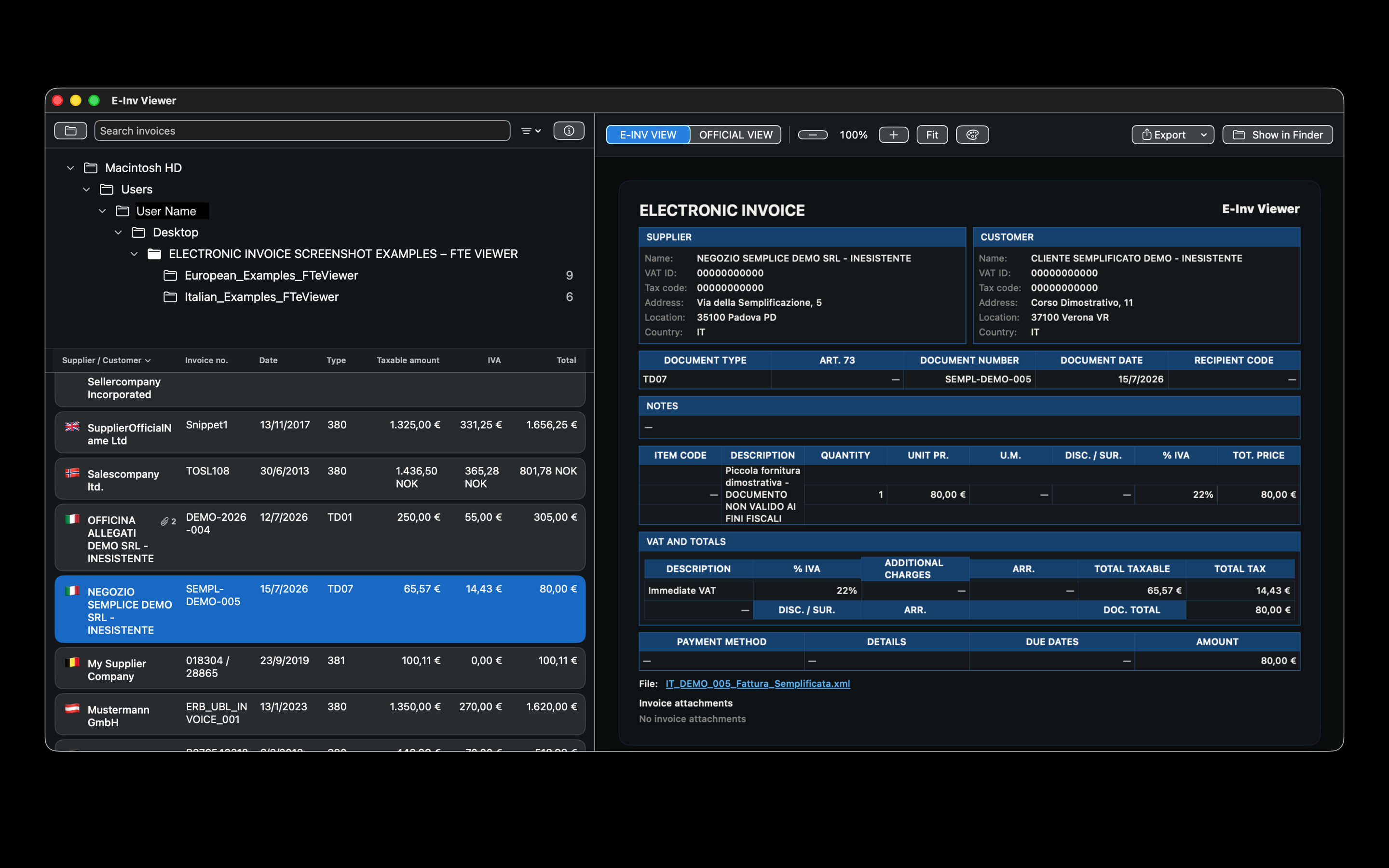Click the Export button
The image size is (1389, 868).
1164,135
